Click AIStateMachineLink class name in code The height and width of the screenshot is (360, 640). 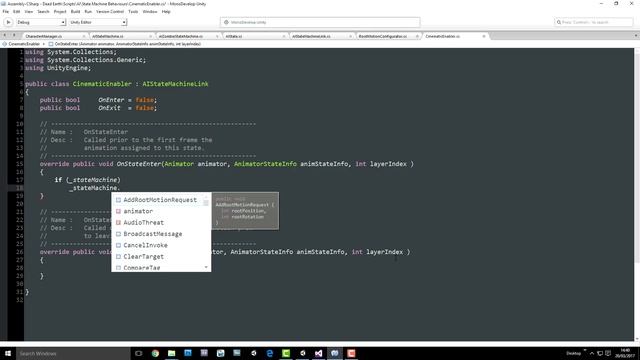pos(175,84)
